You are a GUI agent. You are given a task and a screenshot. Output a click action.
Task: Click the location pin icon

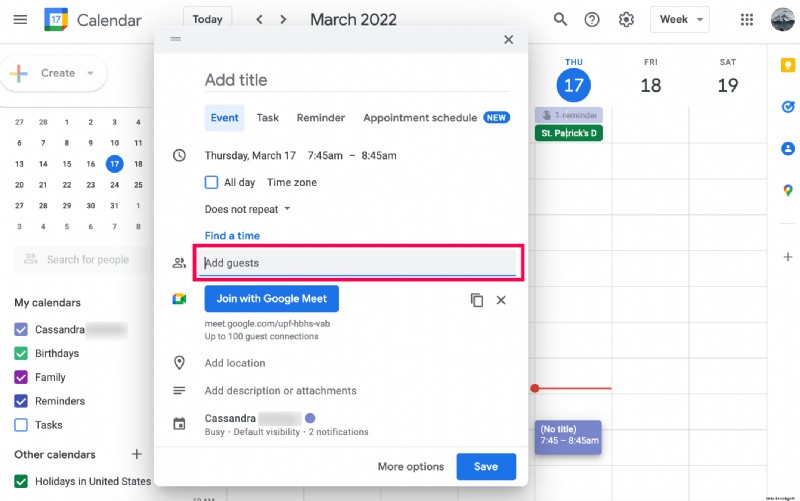click(x=179, y=363)
